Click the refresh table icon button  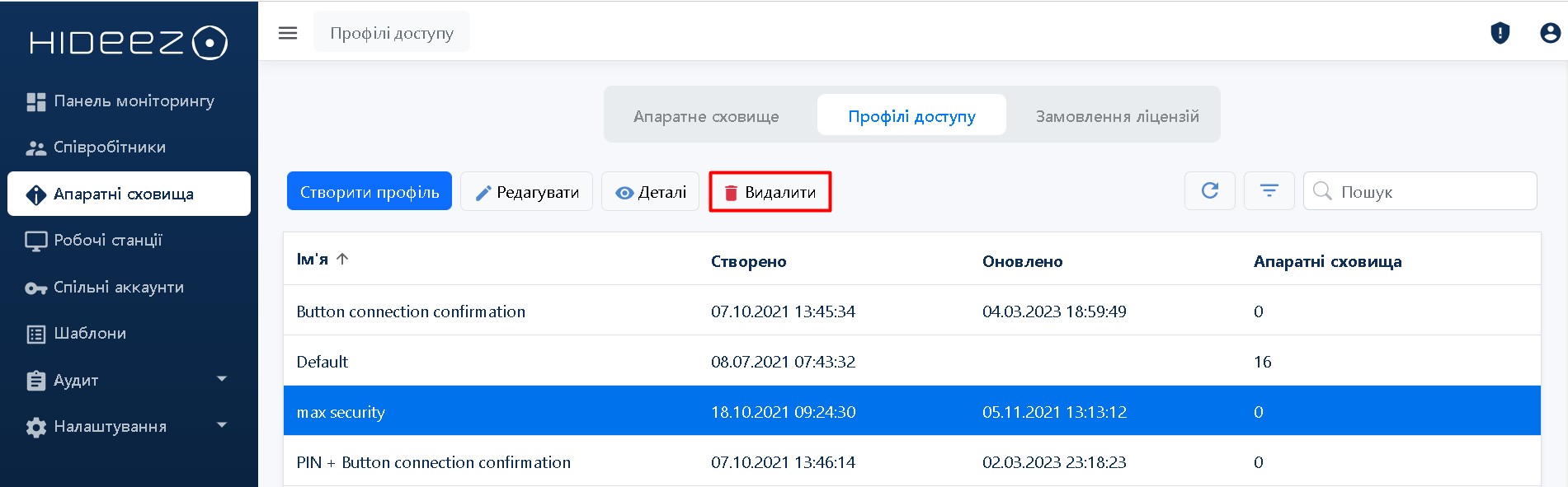1209,191
